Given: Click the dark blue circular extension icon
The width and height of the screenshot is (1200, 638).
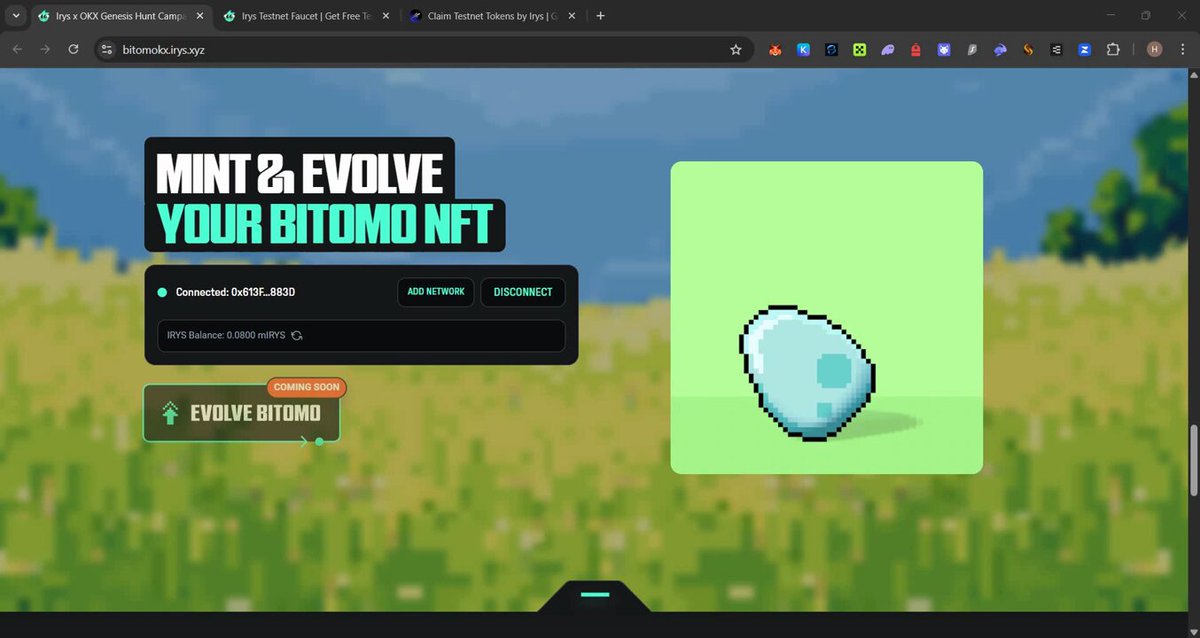Looking at the screenshot, I should tap(831, 49).
